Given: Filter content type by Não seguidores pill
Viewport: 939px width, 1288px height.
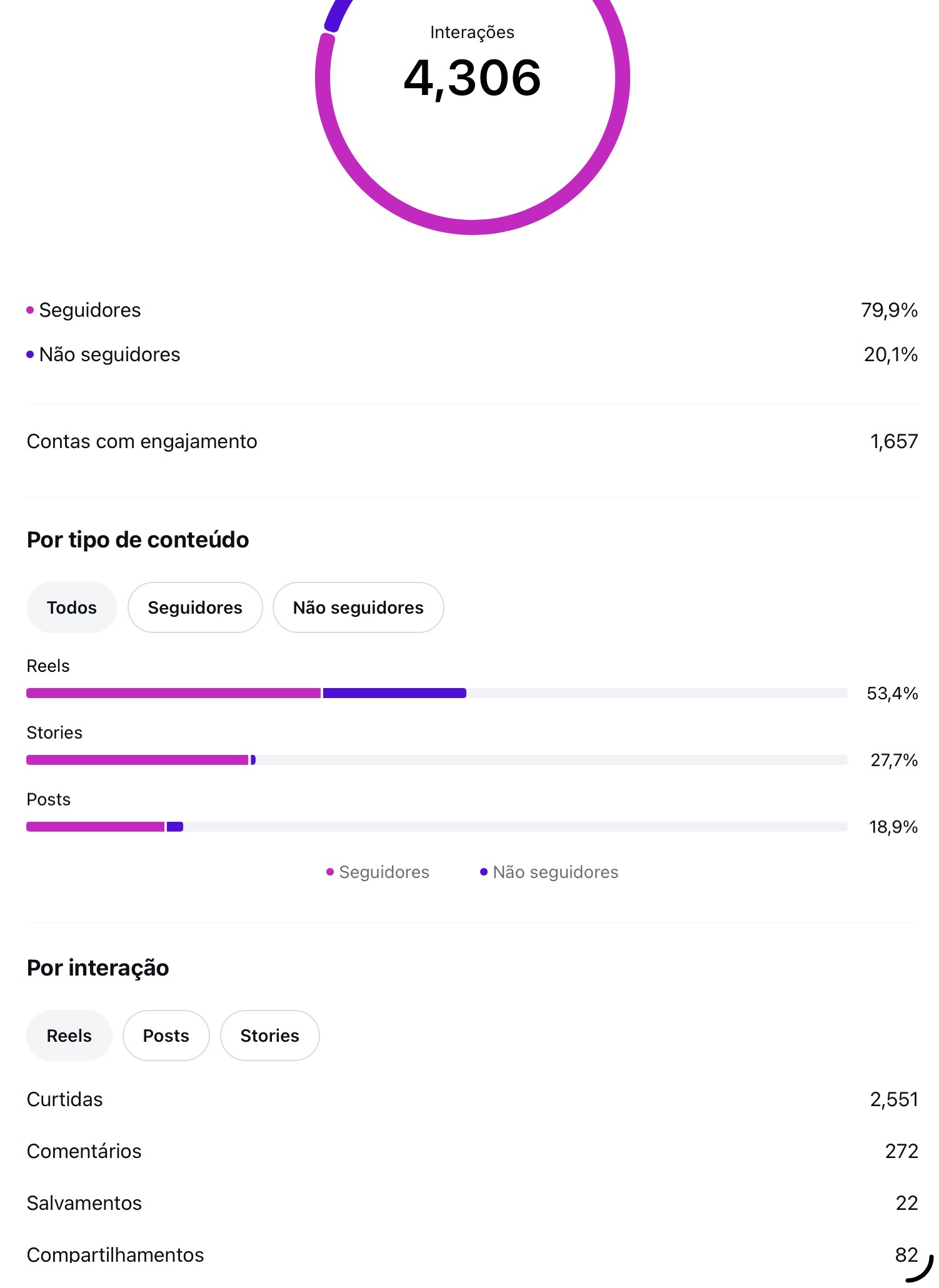Looking at the screenshot, I should point(358,607).
